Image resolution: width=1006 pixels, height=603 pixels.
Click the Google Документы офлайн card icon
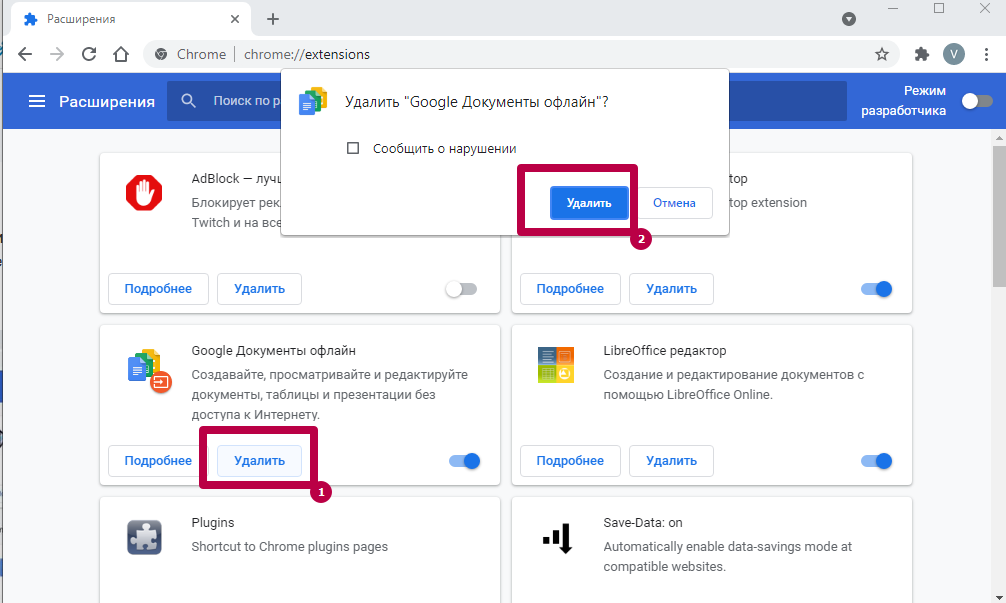pyautogui.click(x=149, y=371)
